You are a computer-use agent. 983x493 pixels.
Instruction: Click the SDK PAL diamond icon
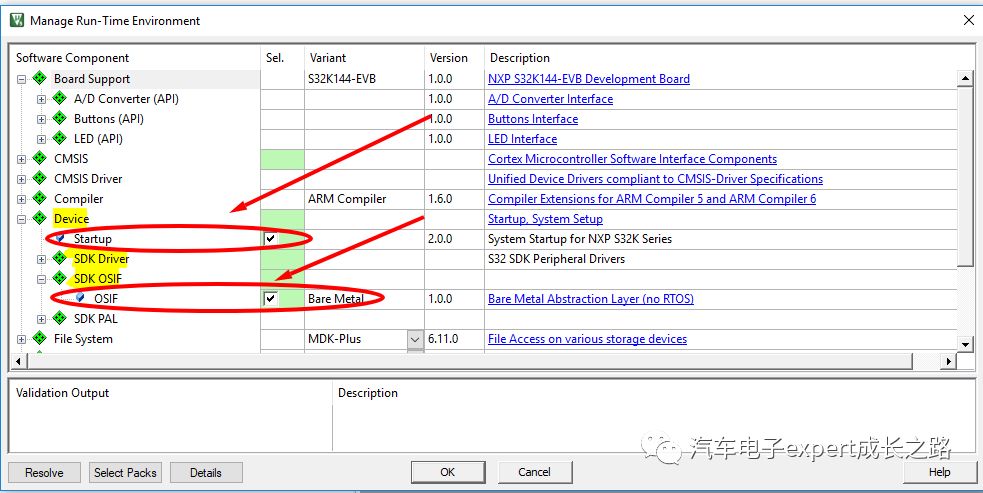click(60, 319)
